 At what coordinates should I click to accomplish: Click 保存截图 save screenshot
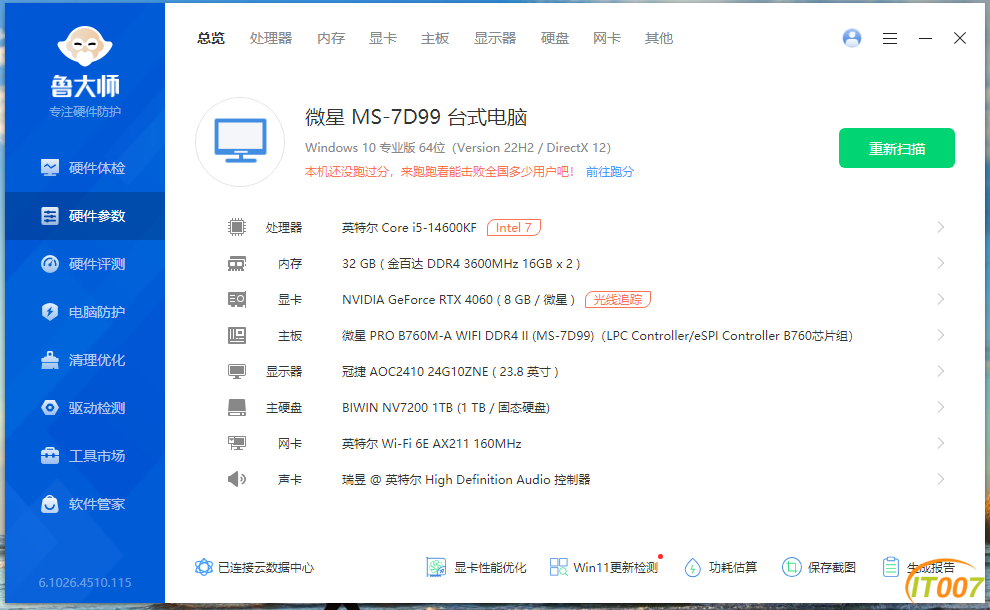coord(820,567)
